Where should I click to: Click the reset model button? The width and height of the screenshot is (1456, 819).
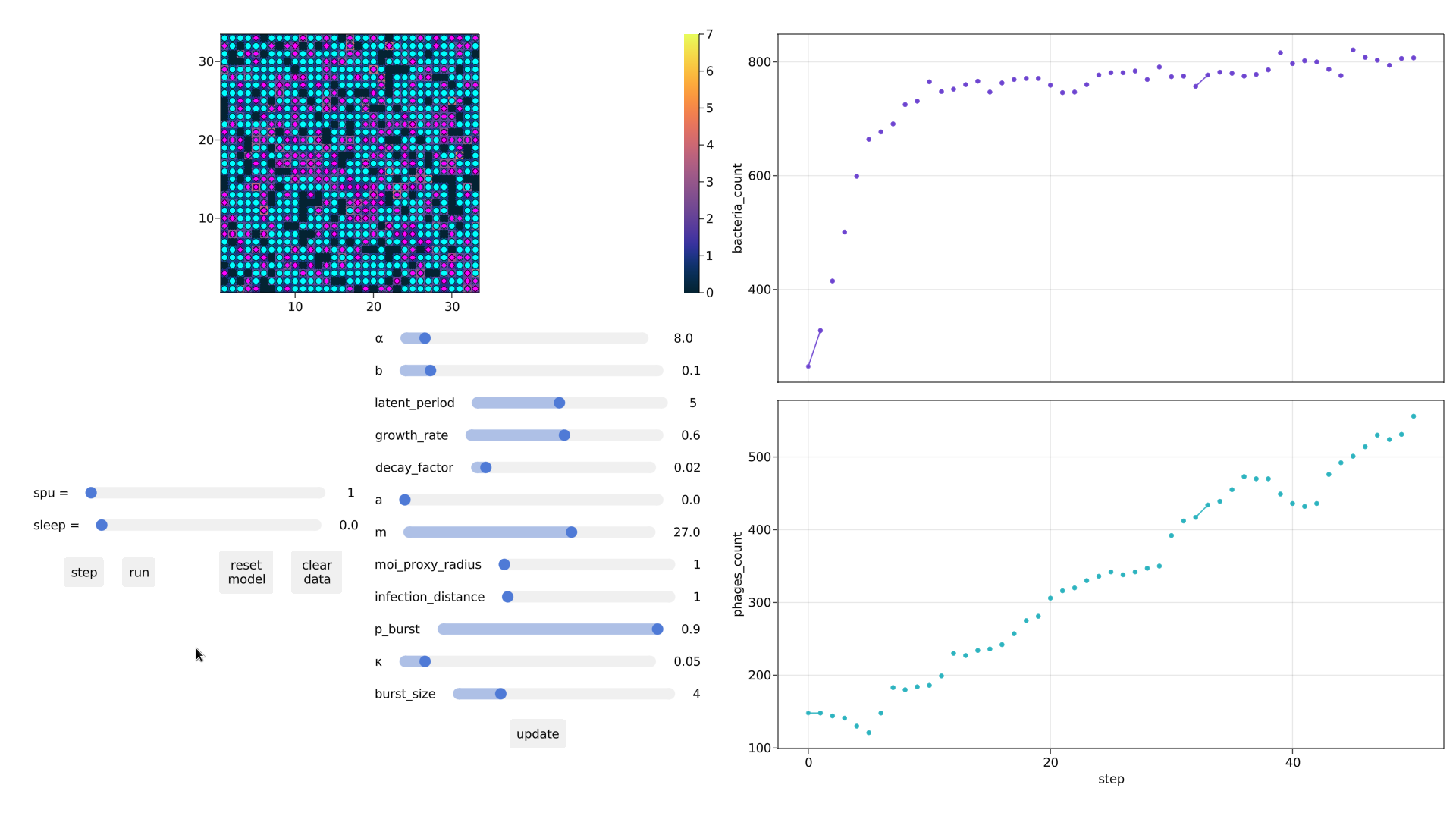tap(246, 573)
